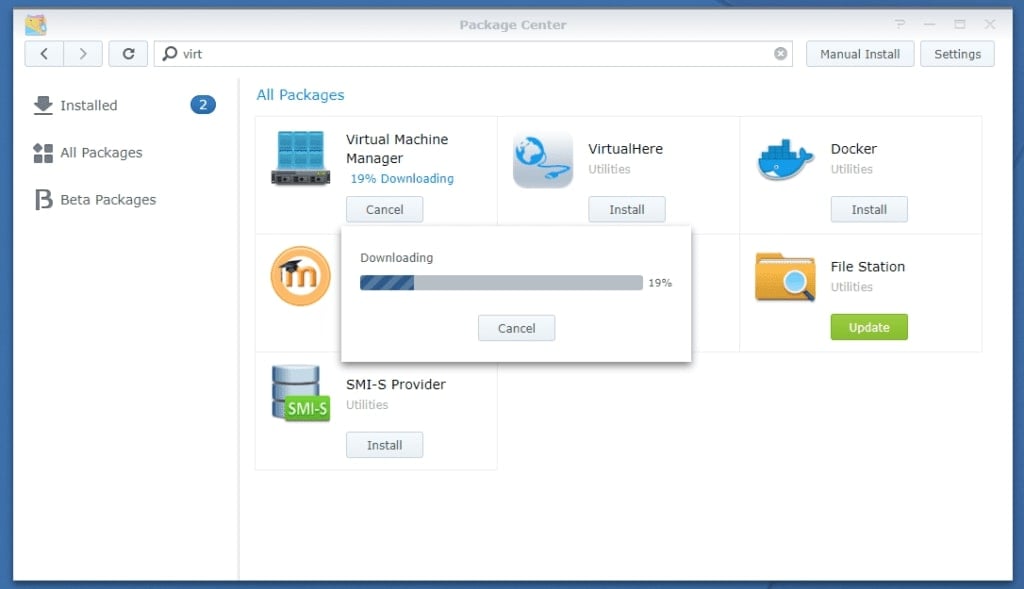Click the 19% Downloading status text

tap(402, 179)
